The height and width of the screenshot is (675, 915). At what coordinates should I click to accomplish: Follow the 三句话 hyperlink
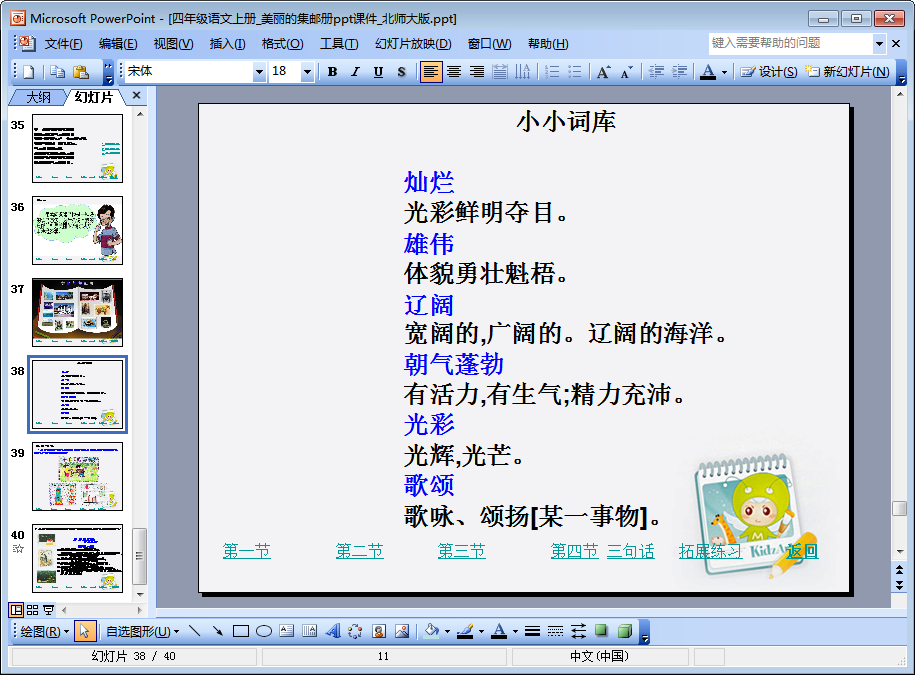[x=631, y=551]
